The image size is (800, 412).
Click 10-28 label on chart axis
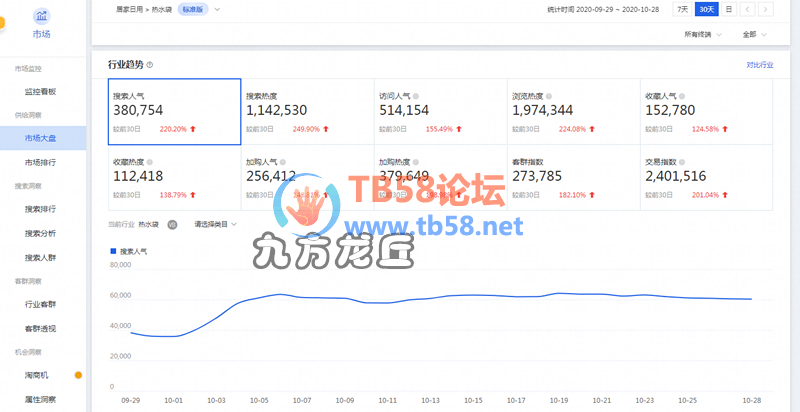751,401
